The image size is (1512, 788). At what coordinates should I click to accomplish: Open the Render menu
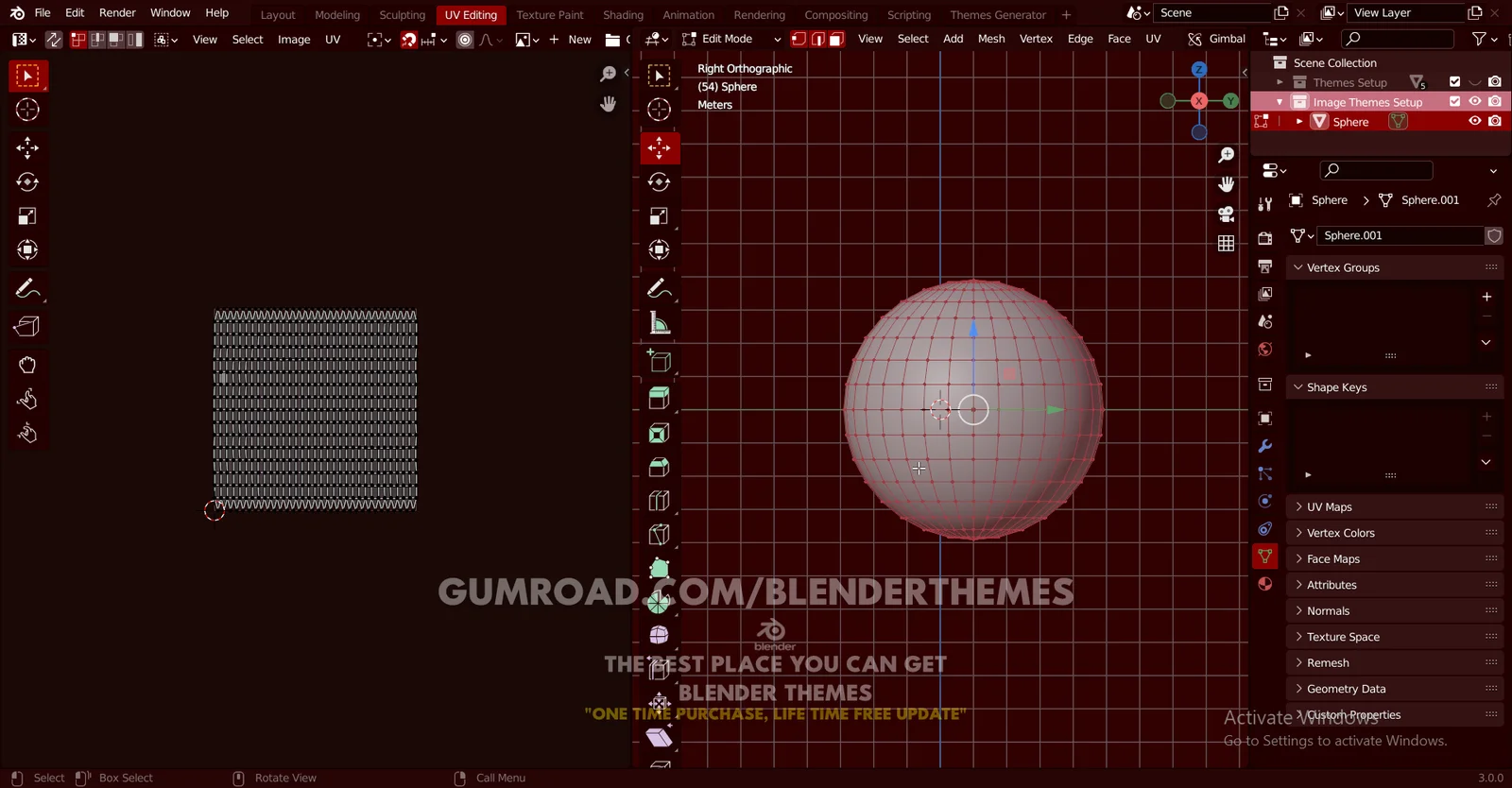[117, 13]
